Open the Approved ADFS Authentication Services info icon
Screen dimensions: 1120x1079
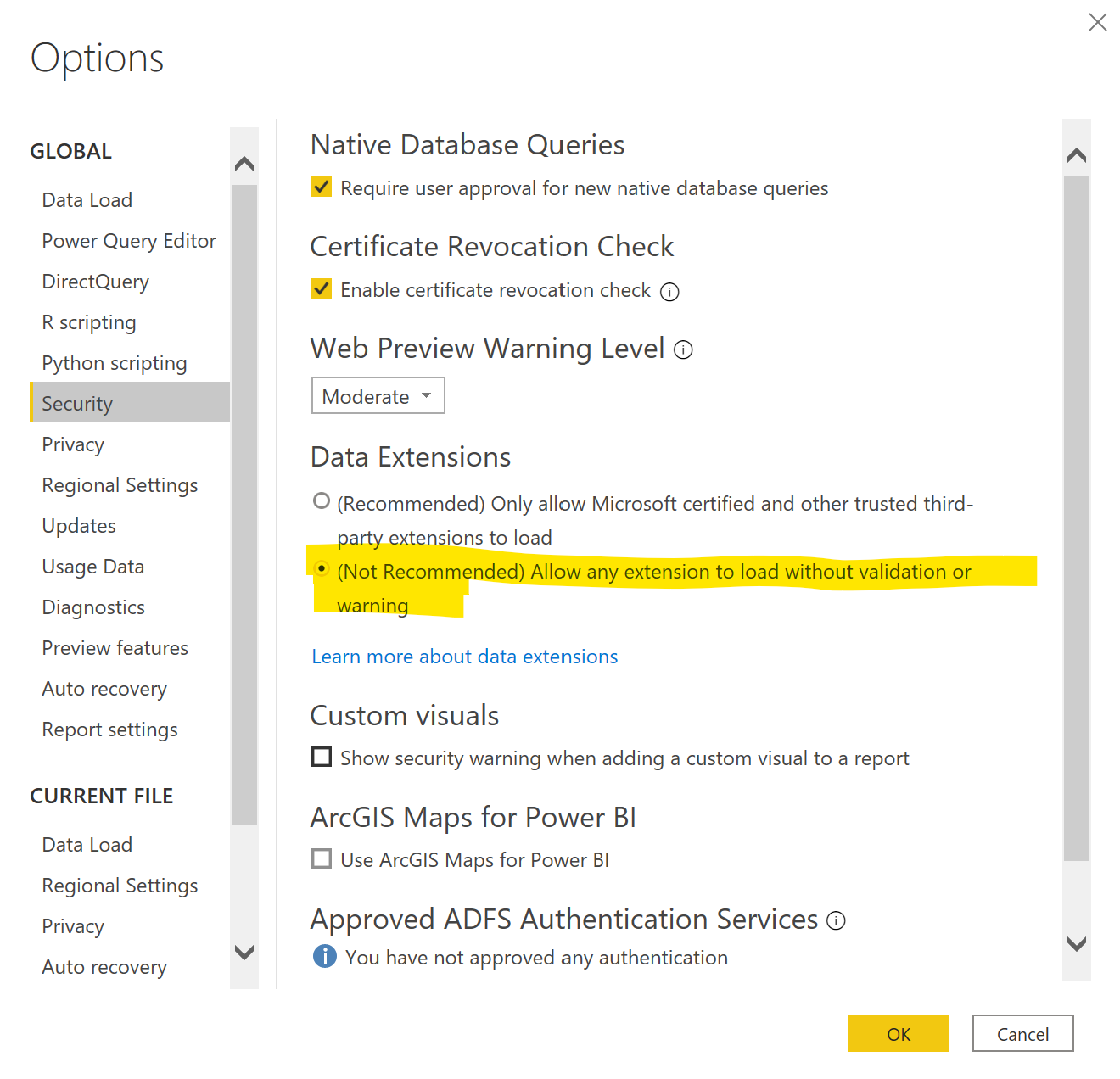pos(836,920)
